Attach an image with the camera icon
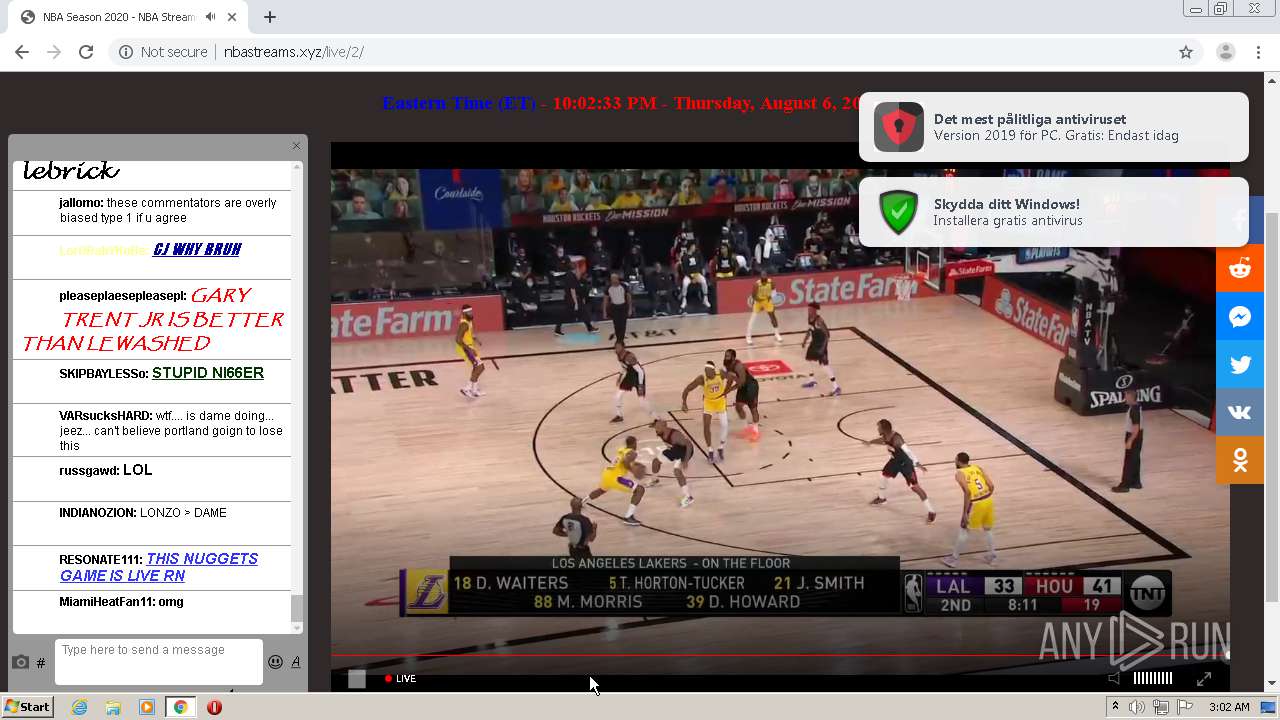The width and height of the screenshot is (1280, 720). point(20,662)
